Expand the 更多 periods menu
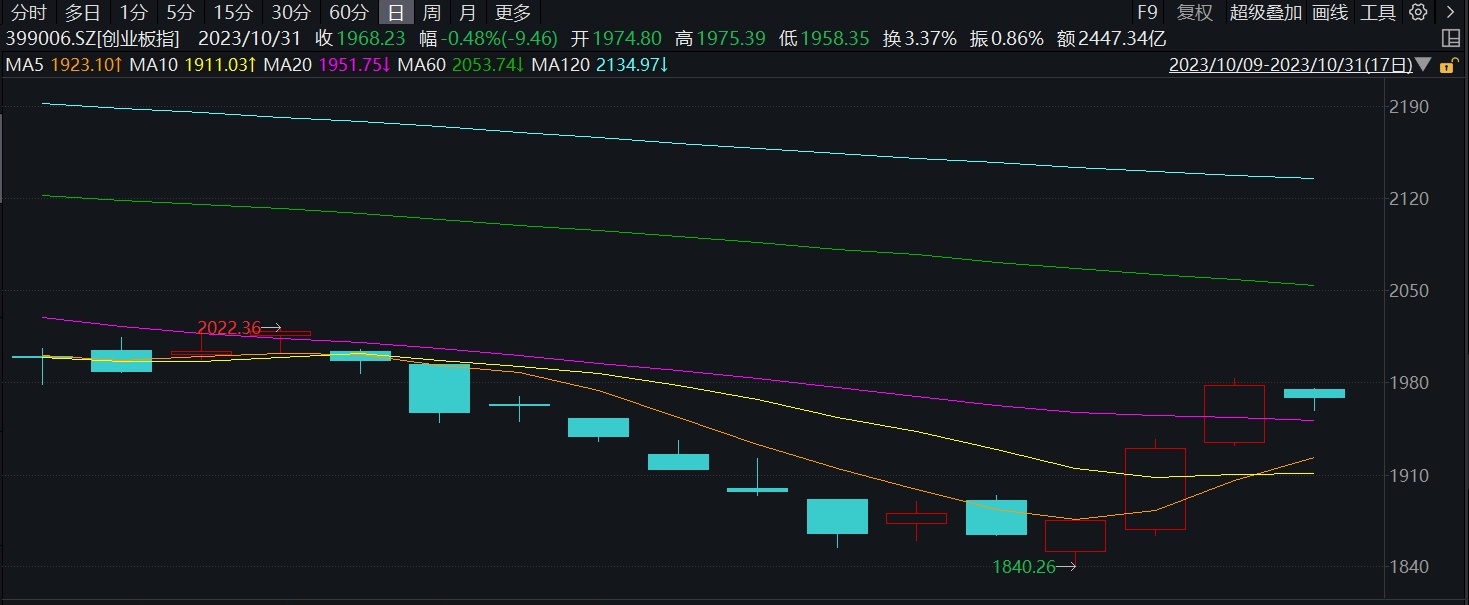Screen dimensions: 1469x605 (x=513, y=13)
